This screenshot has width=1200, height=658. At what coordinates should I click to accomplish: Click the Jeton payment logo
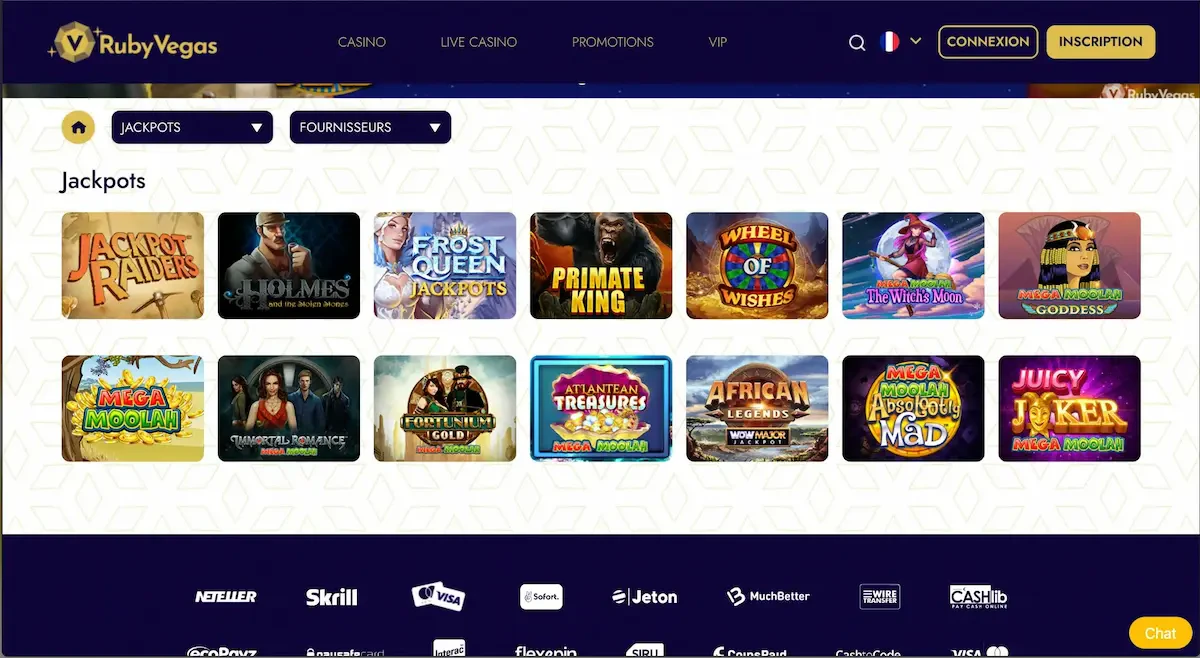(644, 597)
